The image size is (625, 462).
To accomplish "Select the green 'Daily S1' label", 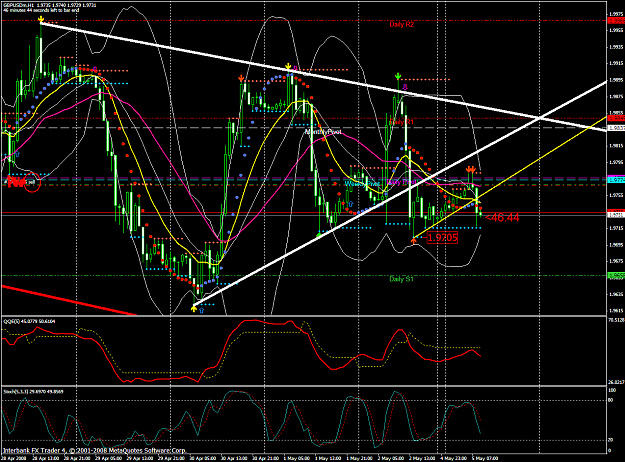I will pyautogui.click(x=401, y=279).
